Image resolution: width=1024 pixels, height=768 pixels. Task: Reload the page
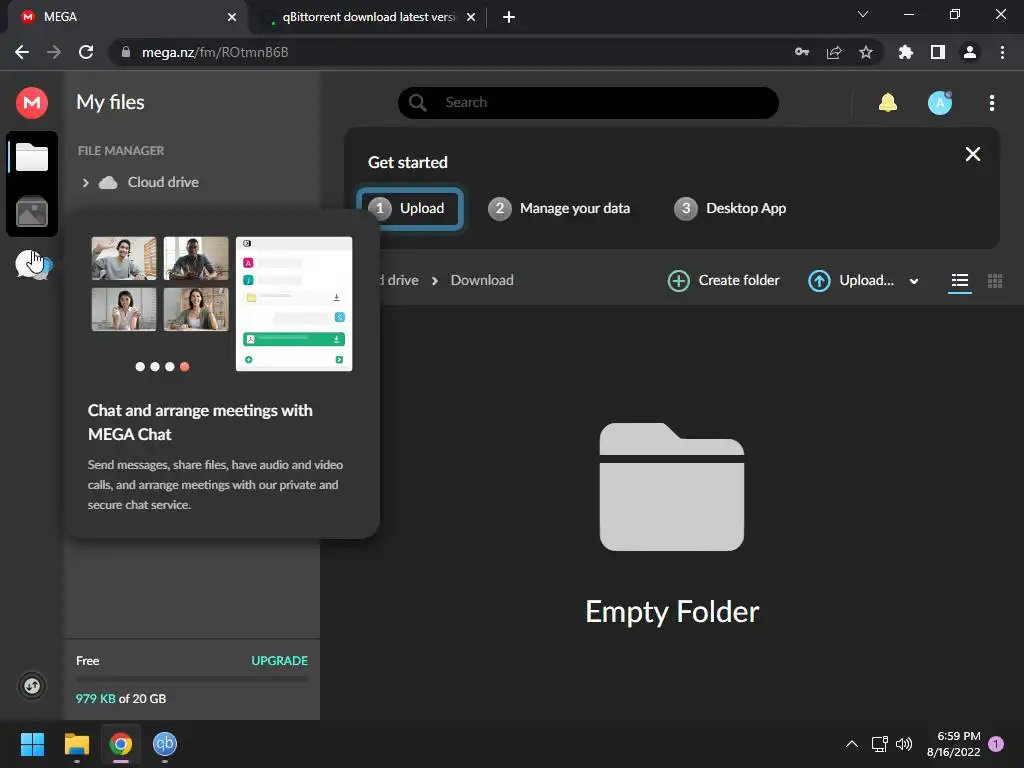point(86,52)
